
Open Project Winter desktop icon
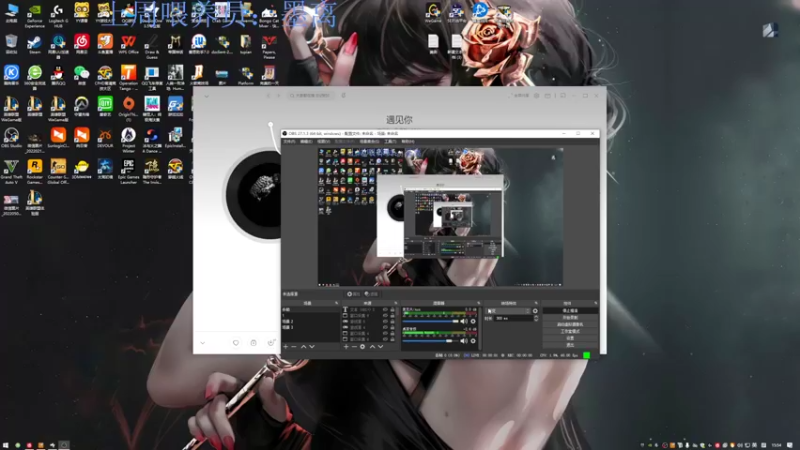pyautogui.click(x=129, y=139)
